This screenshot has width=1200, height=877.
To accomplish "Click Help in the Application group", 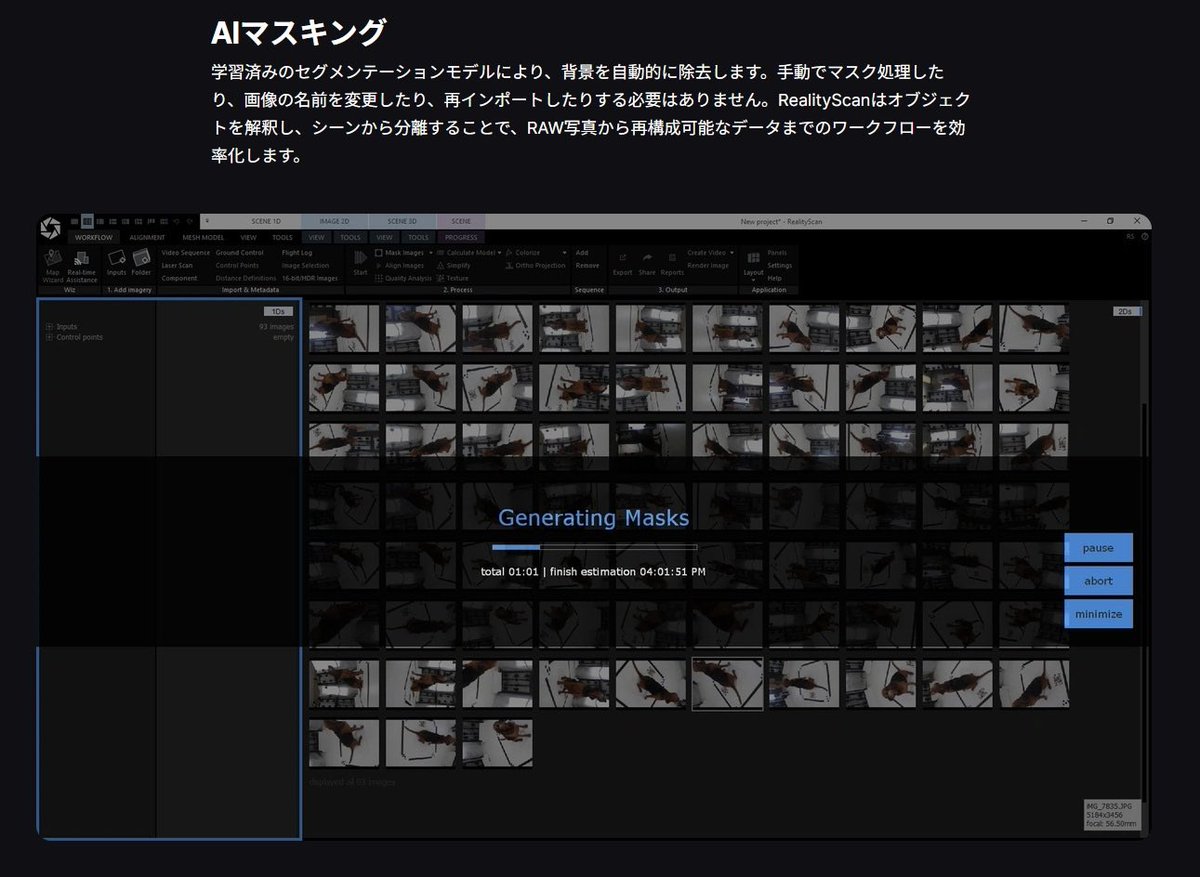I will coord(774,278).
